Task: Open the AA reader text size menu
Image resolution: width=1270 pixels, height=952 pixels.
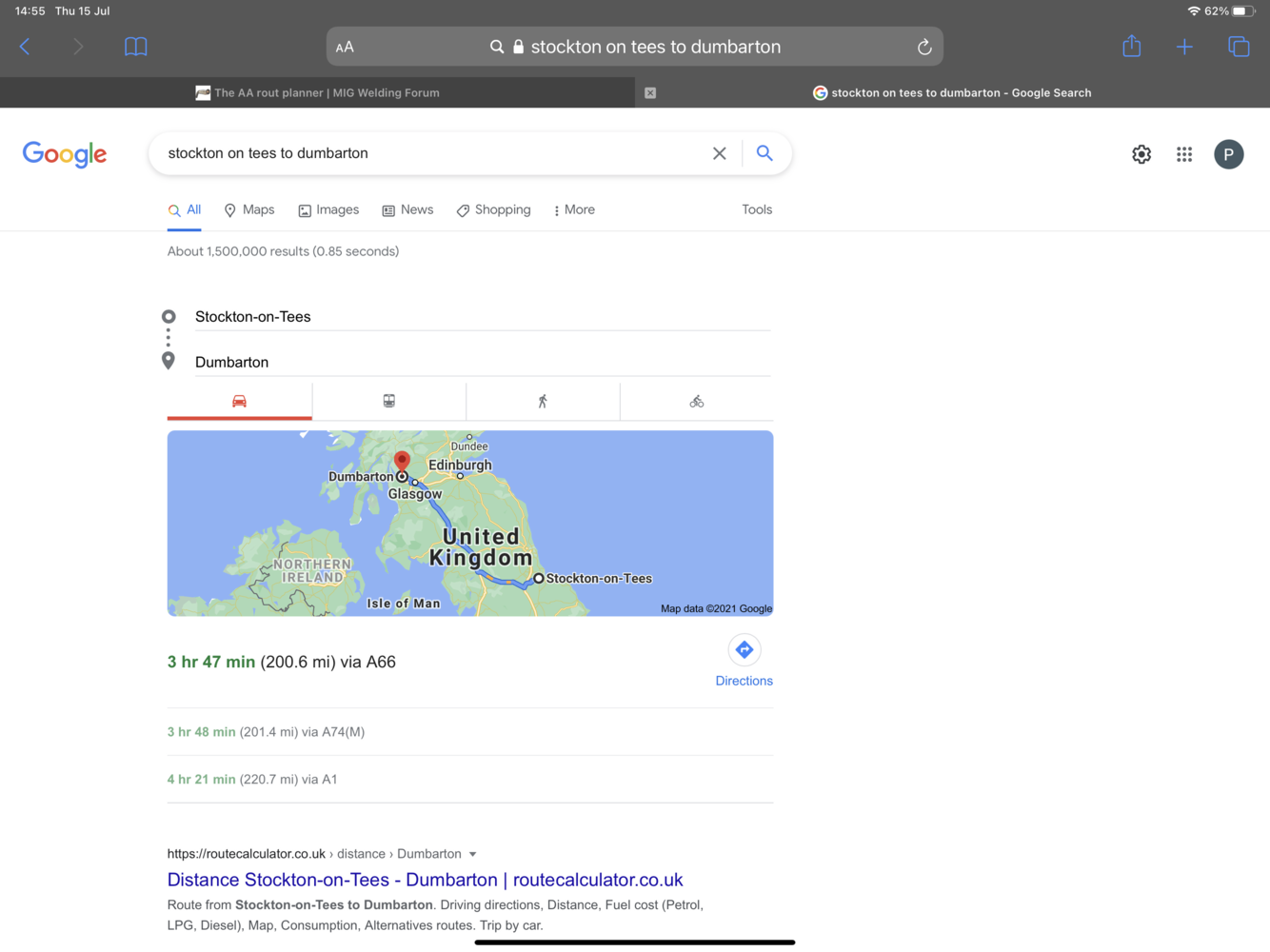Action: point(345,47)
